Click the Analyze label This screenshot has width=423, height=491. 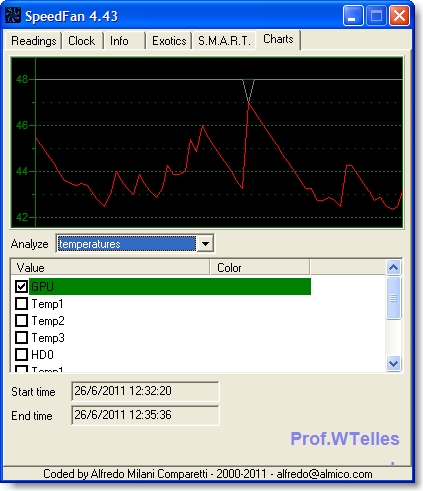click(30, 244)
